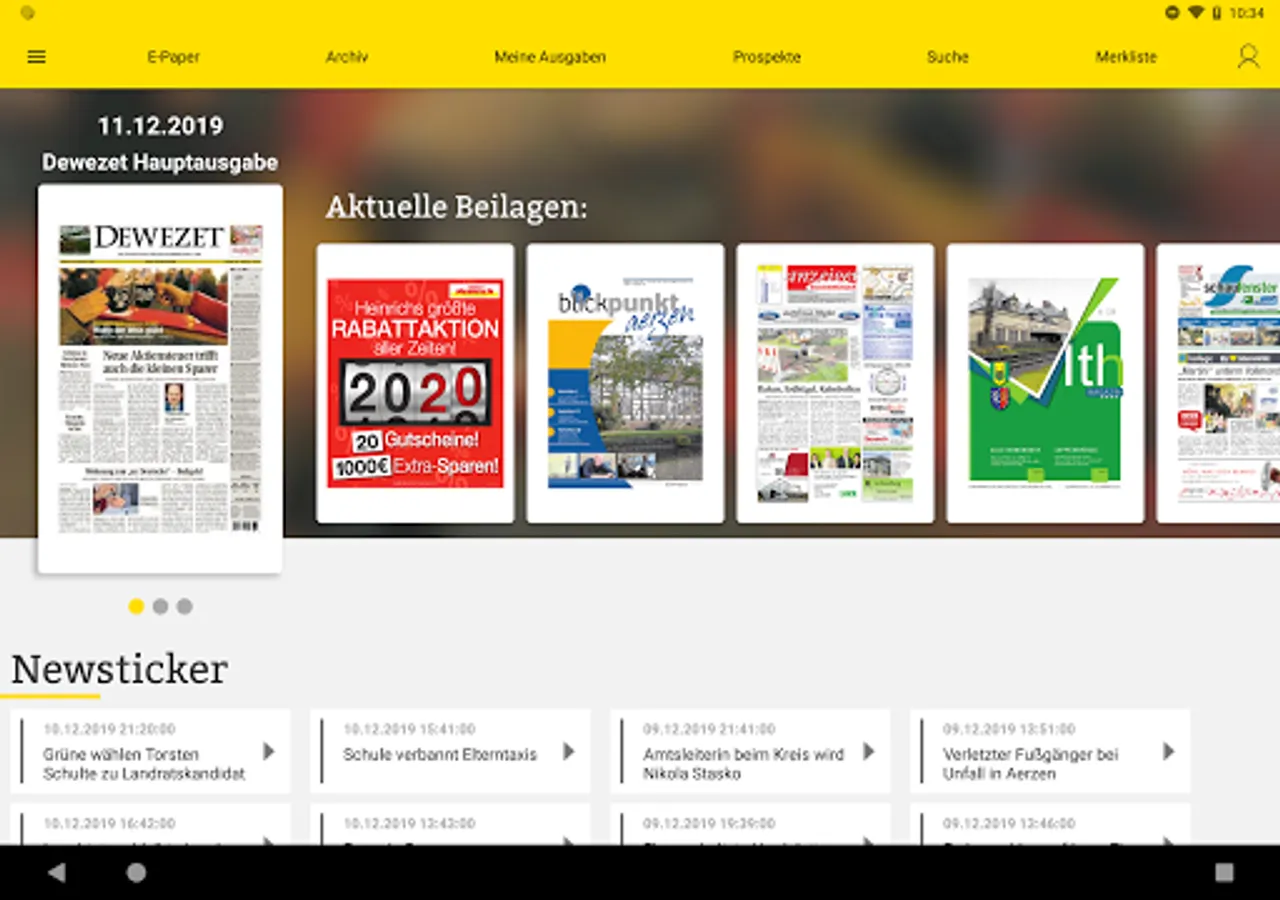Open the Rabattaktion 2020 supplement
This screenshot has height=900, width=1280.
point(415,383)
